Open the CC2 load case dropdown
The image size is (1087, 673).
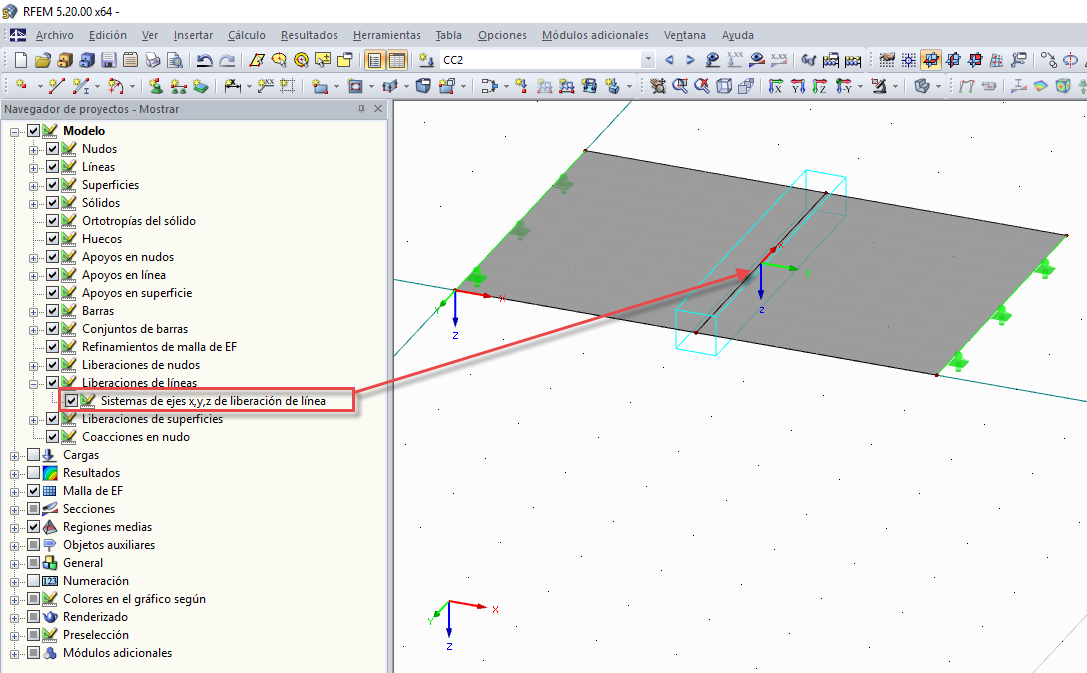tap(648, 60)
